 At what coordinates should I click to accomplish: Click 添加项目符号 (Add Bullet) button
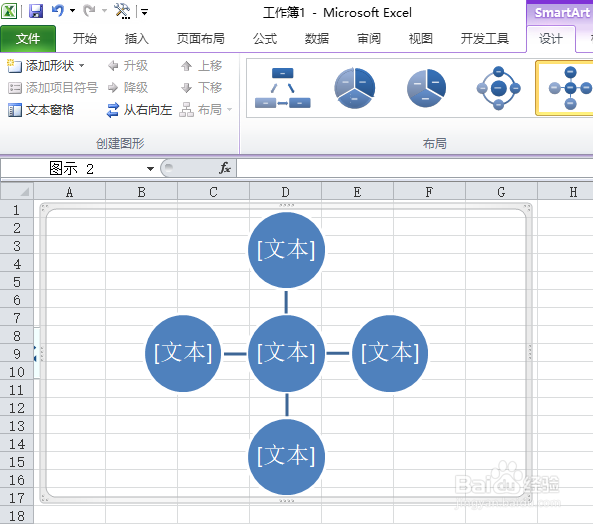coord(53,88)
